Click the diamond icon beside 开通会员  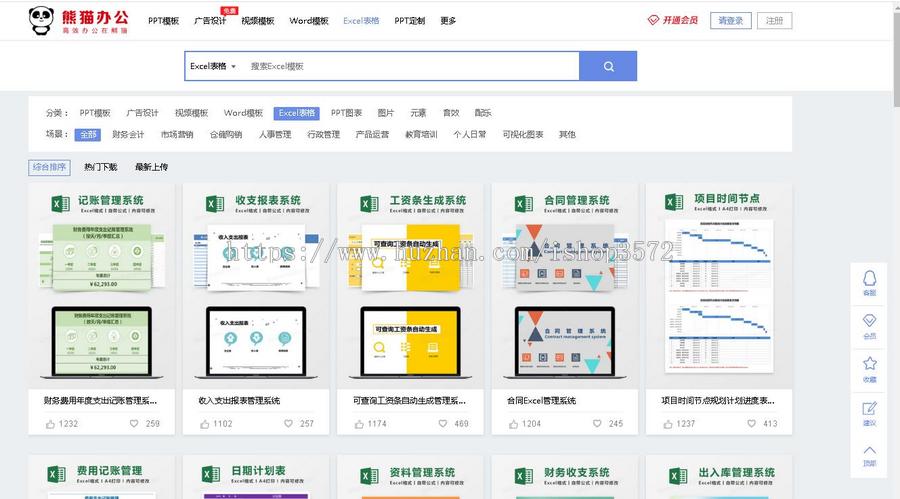653,20
